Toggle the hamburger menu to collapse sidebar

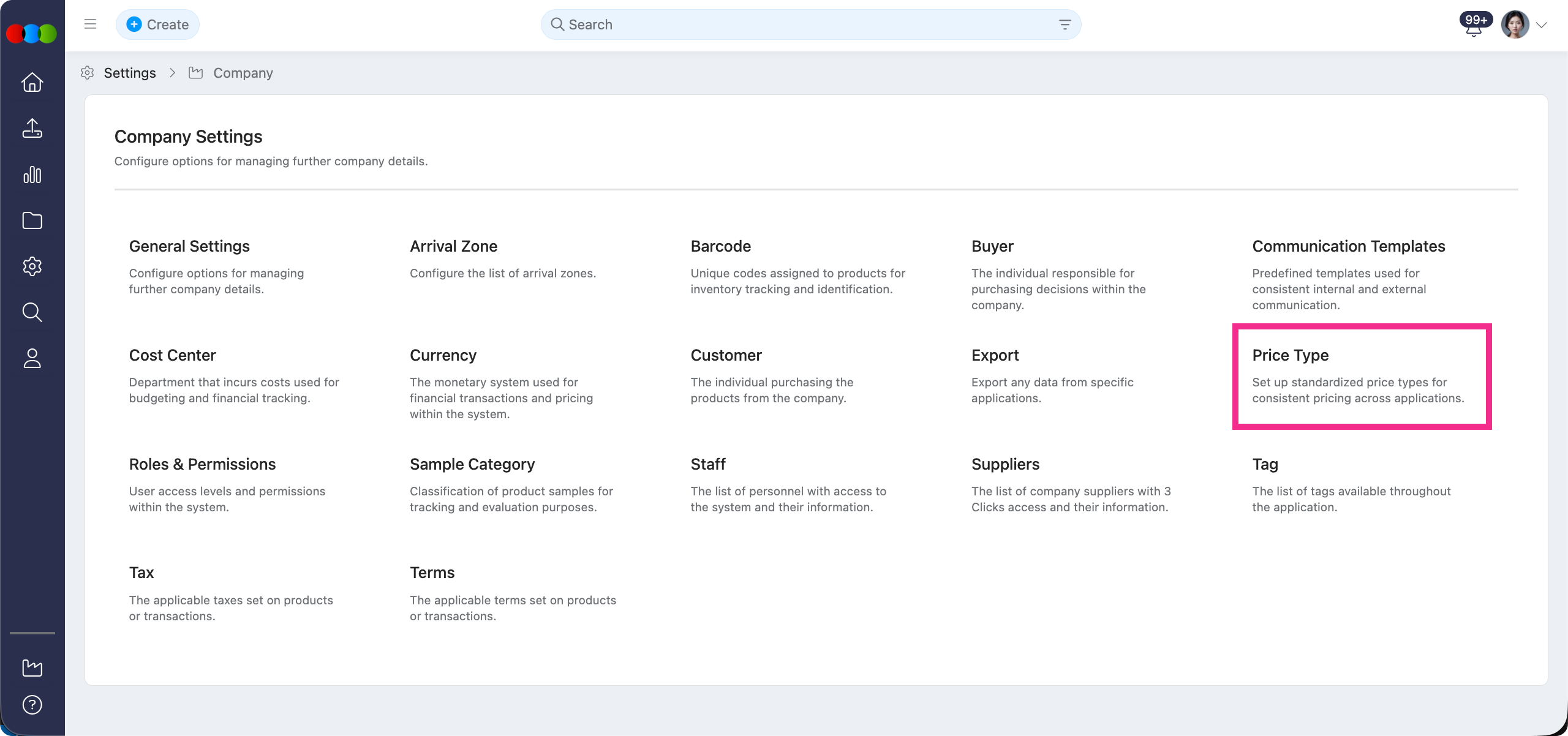(90, 24)
